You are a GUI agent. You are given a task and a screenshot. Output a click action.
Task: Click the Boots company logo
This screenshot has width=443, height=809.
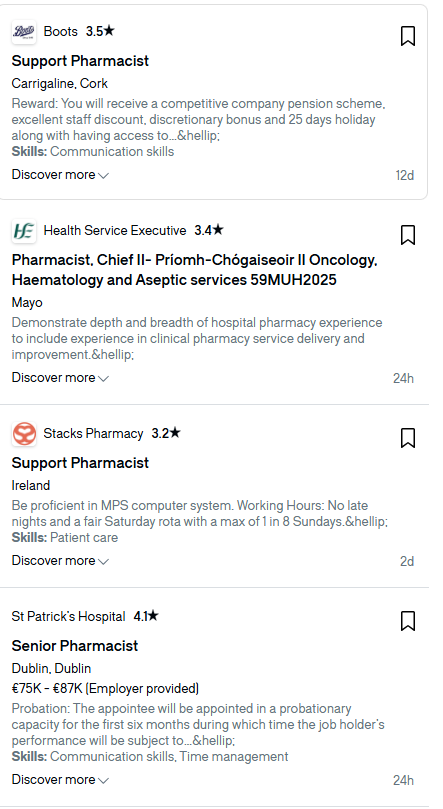tap(24, 32)
